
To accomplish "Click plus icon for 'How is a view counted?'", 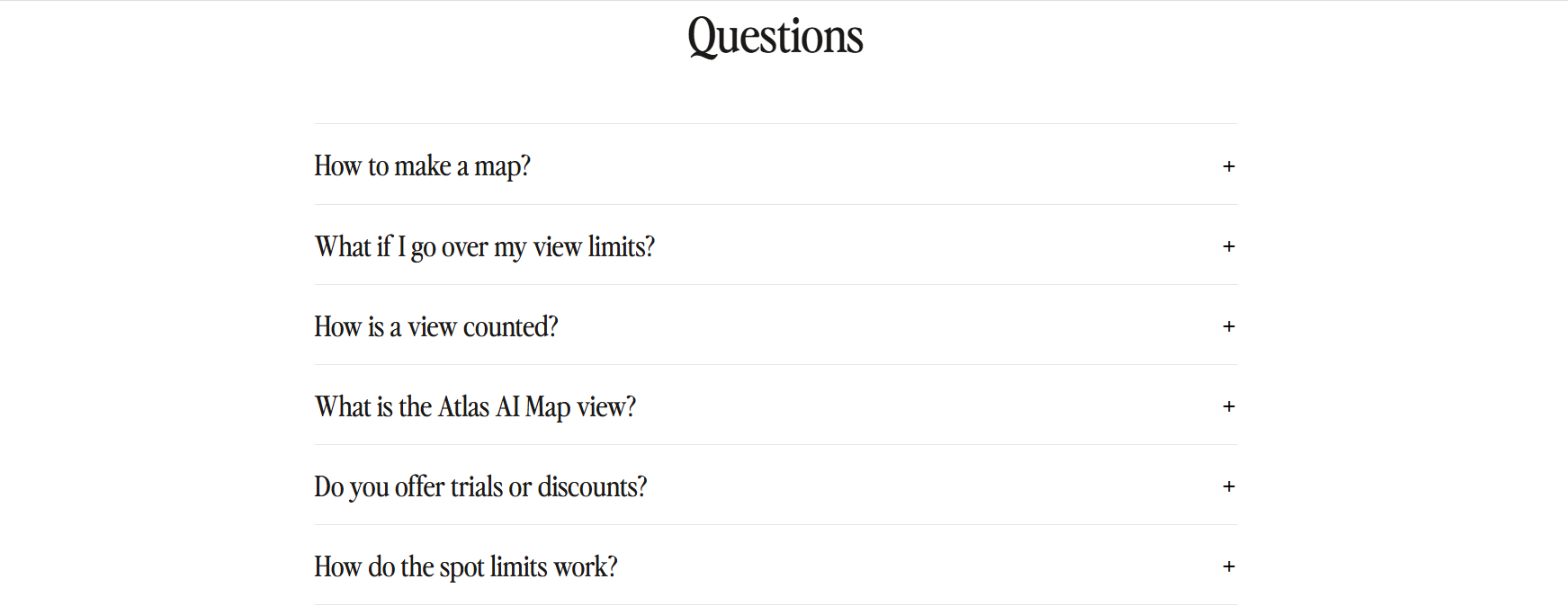I will point(1229,326).
